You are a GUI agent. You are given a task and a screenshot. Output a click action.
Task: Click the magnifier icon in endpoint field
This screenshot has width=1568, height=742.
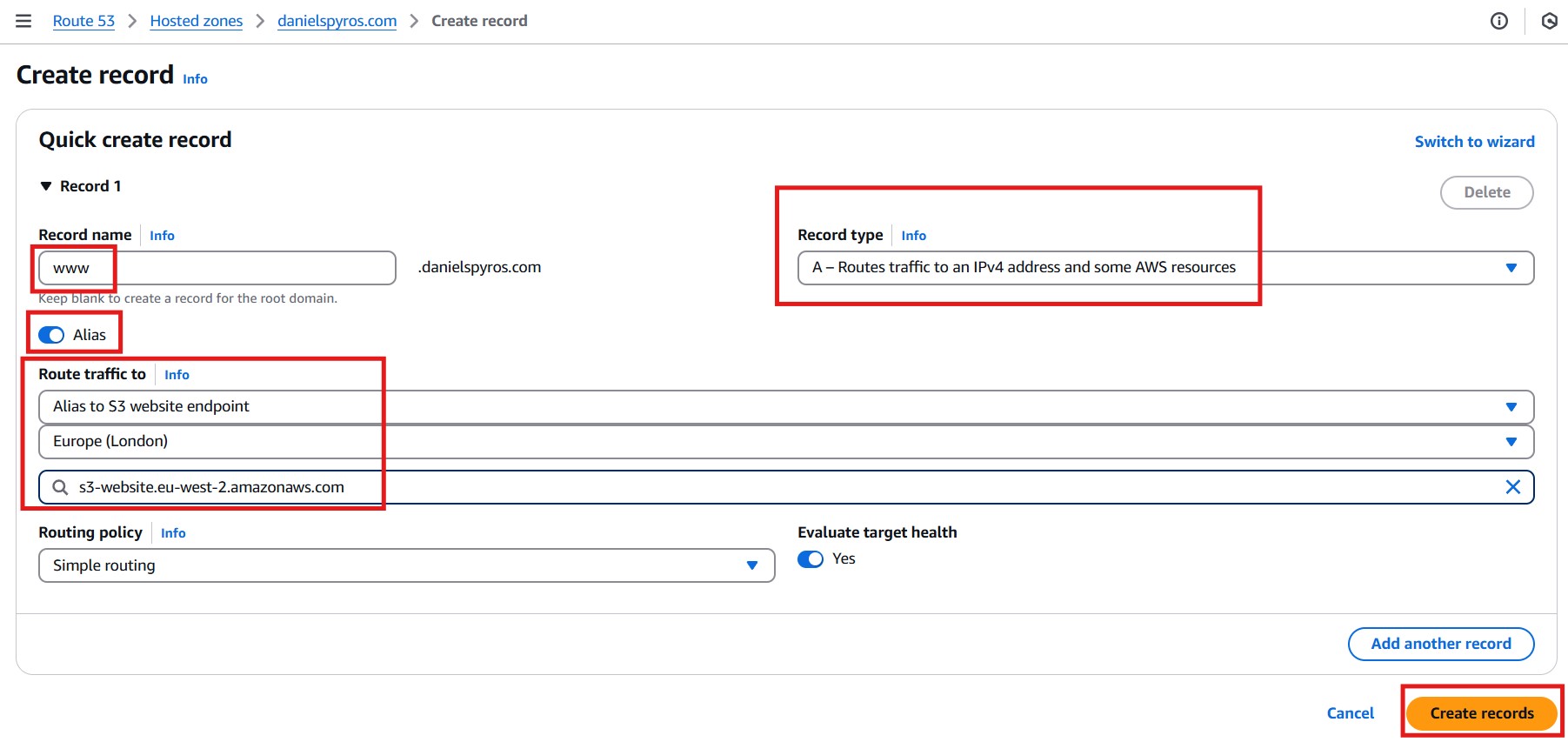click(60, 487)
